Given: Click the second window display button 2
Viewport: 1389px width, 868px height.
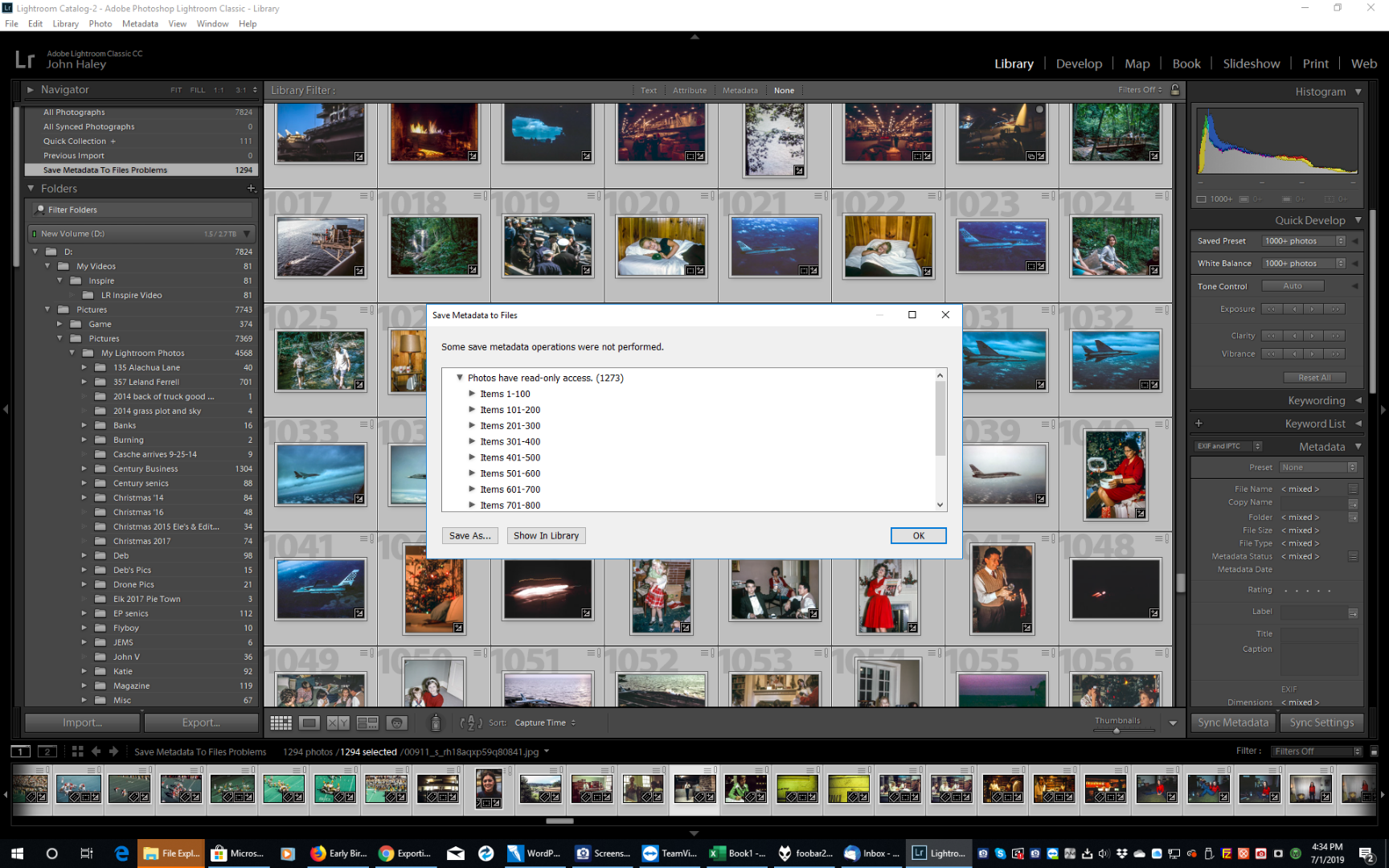Looking at the screenshot, I should click(x=47, y=751).
